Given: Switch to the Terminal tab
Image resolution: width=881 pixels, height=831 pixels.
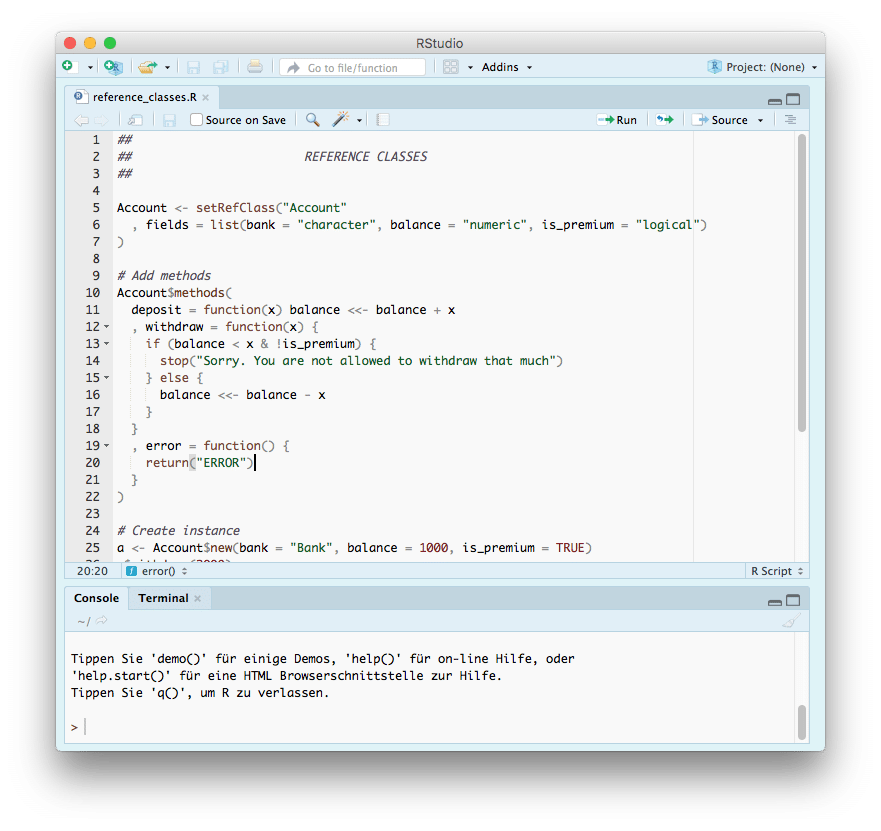Looking at the screenshot, I should pyautogui.click(x=164, y=598).
